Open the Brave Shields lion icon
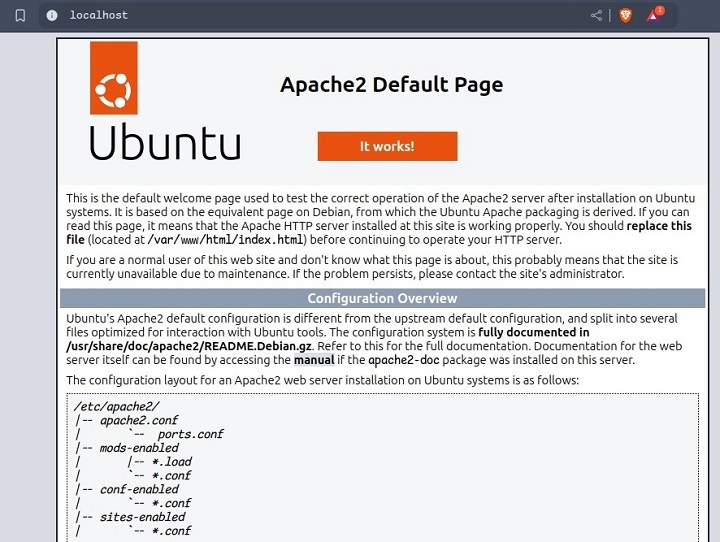The width and height of the screenshot is (720, 542). pos(626,15)
